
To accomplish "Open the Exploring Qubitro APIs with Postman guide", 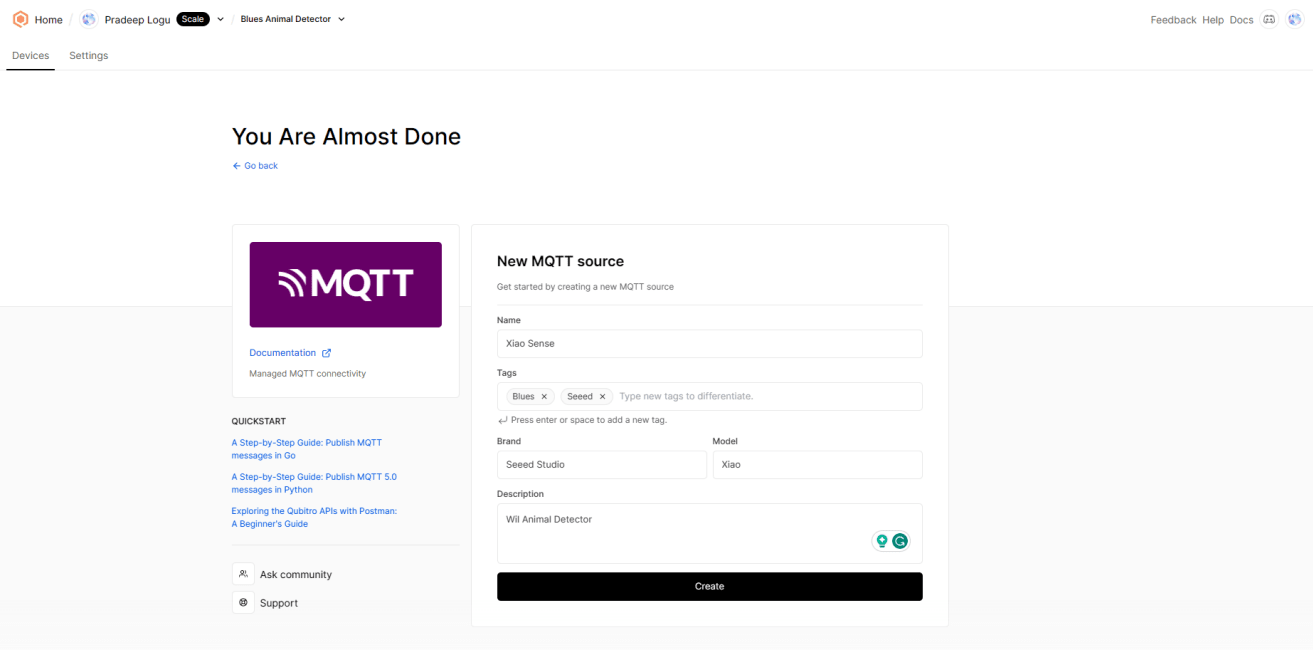I will 314,517.
